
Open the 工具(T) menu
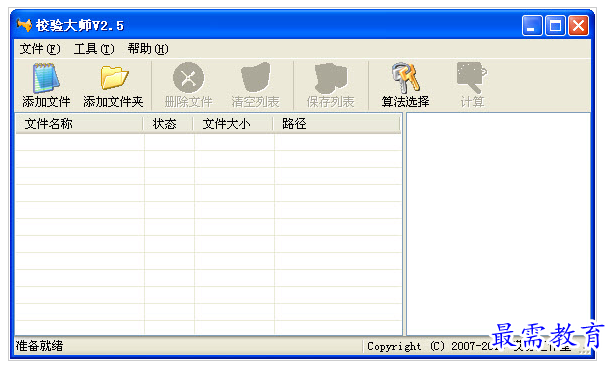point(94,49)
